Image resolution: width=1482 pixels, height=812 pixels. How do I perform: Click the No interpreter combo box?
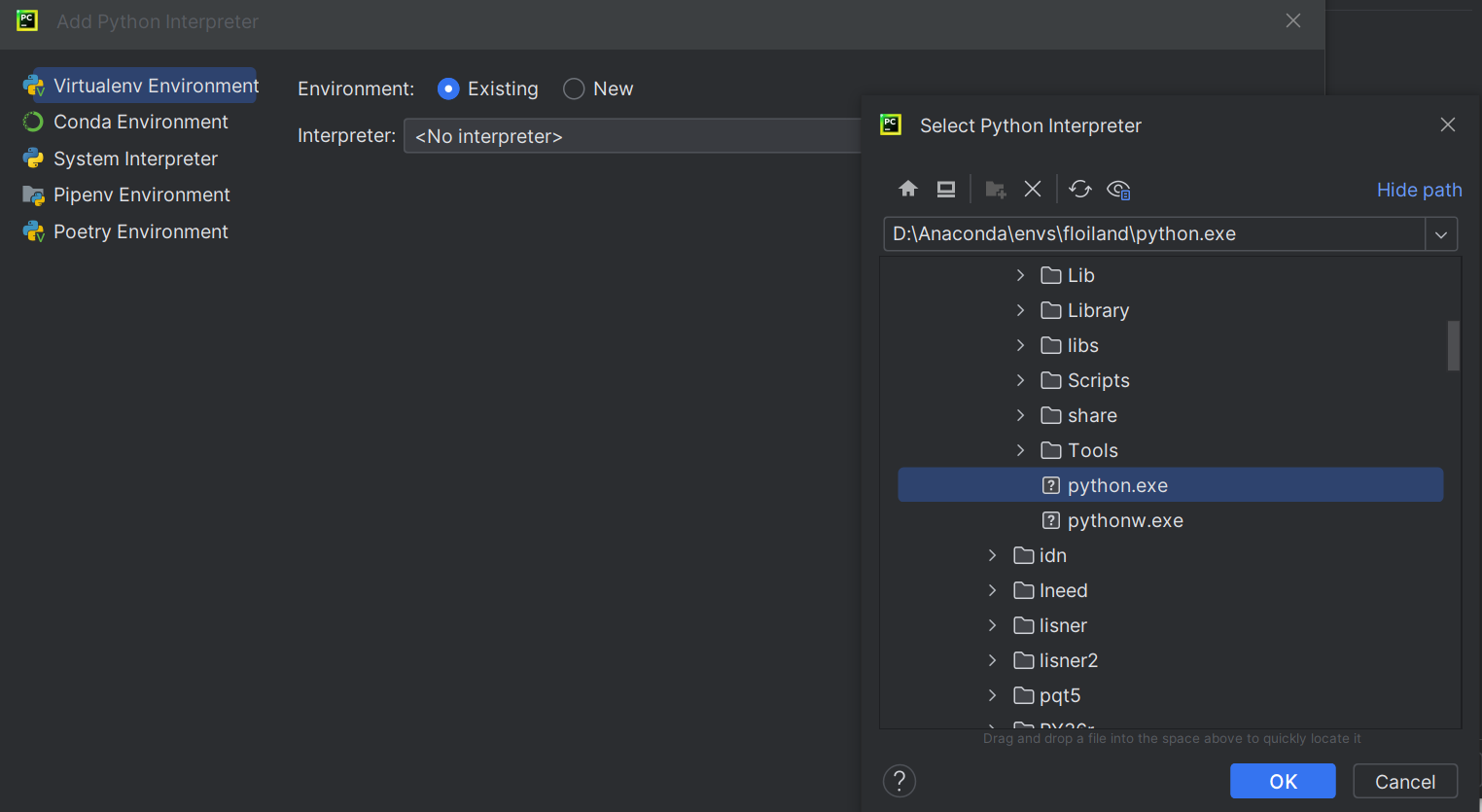coord(632,136)
